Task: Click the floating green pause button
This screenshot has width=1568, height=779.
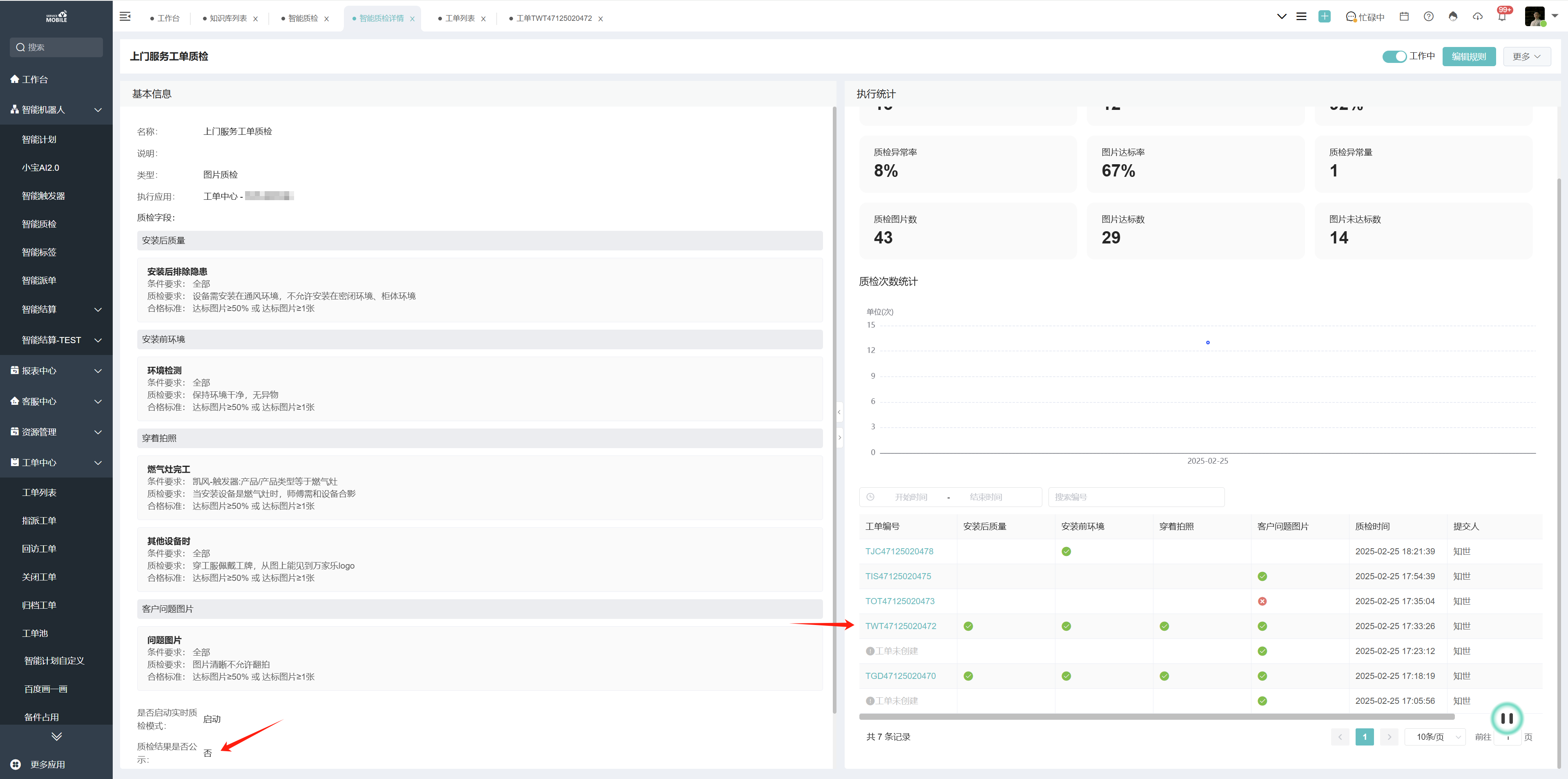Action: pyautogui.click(x=1506, y=718)
